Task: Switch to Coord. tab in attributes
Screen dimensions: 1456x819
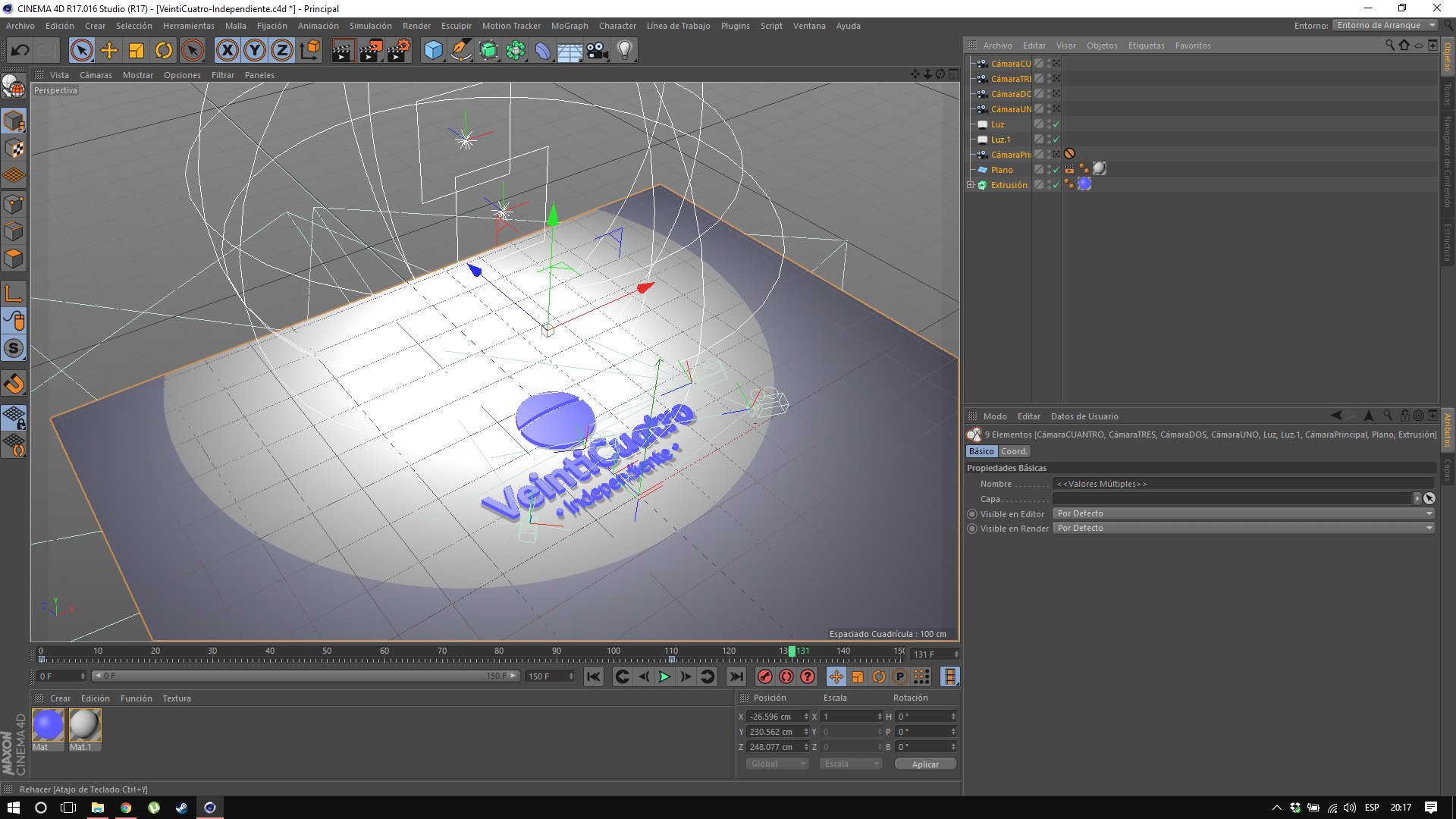Action: [x=1013, y=451]
